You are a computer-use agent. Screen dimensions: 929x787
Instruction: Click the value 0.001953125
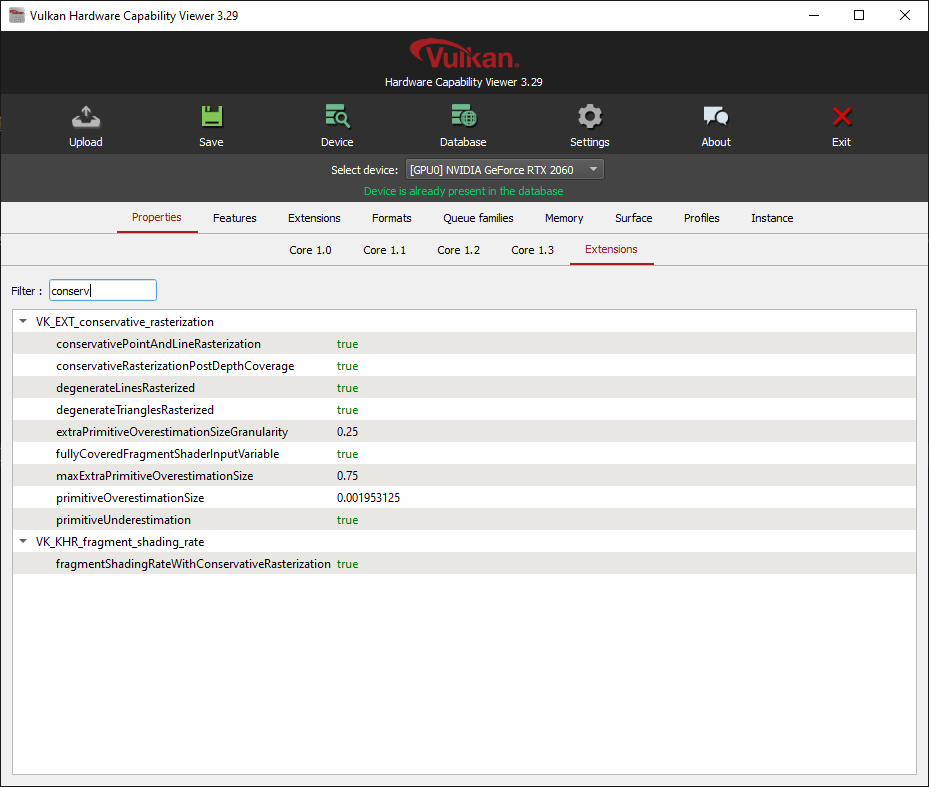(x=369, y=498)
